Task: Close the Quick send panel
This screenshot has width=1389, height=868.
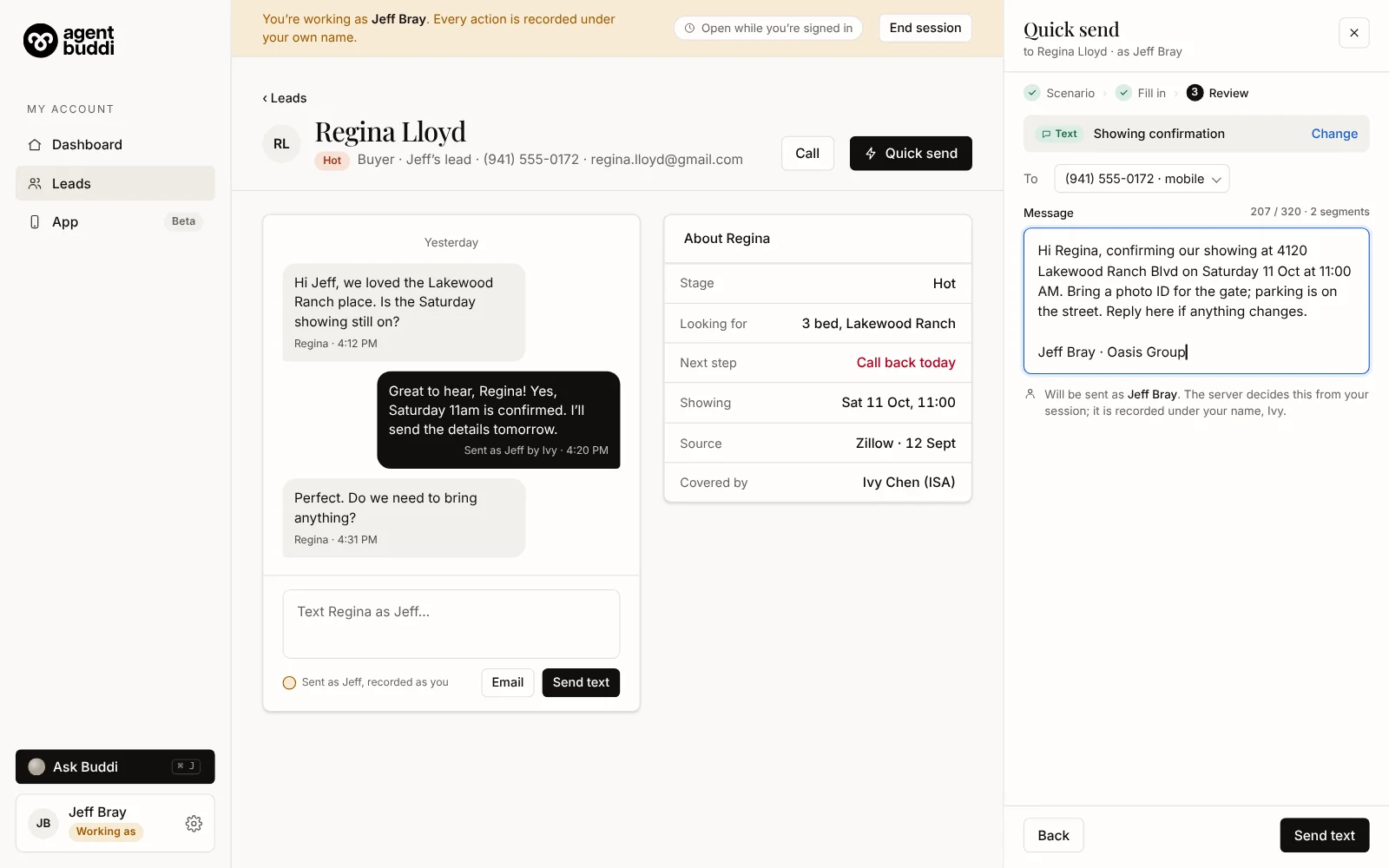Action: (x=1353, y=33)
